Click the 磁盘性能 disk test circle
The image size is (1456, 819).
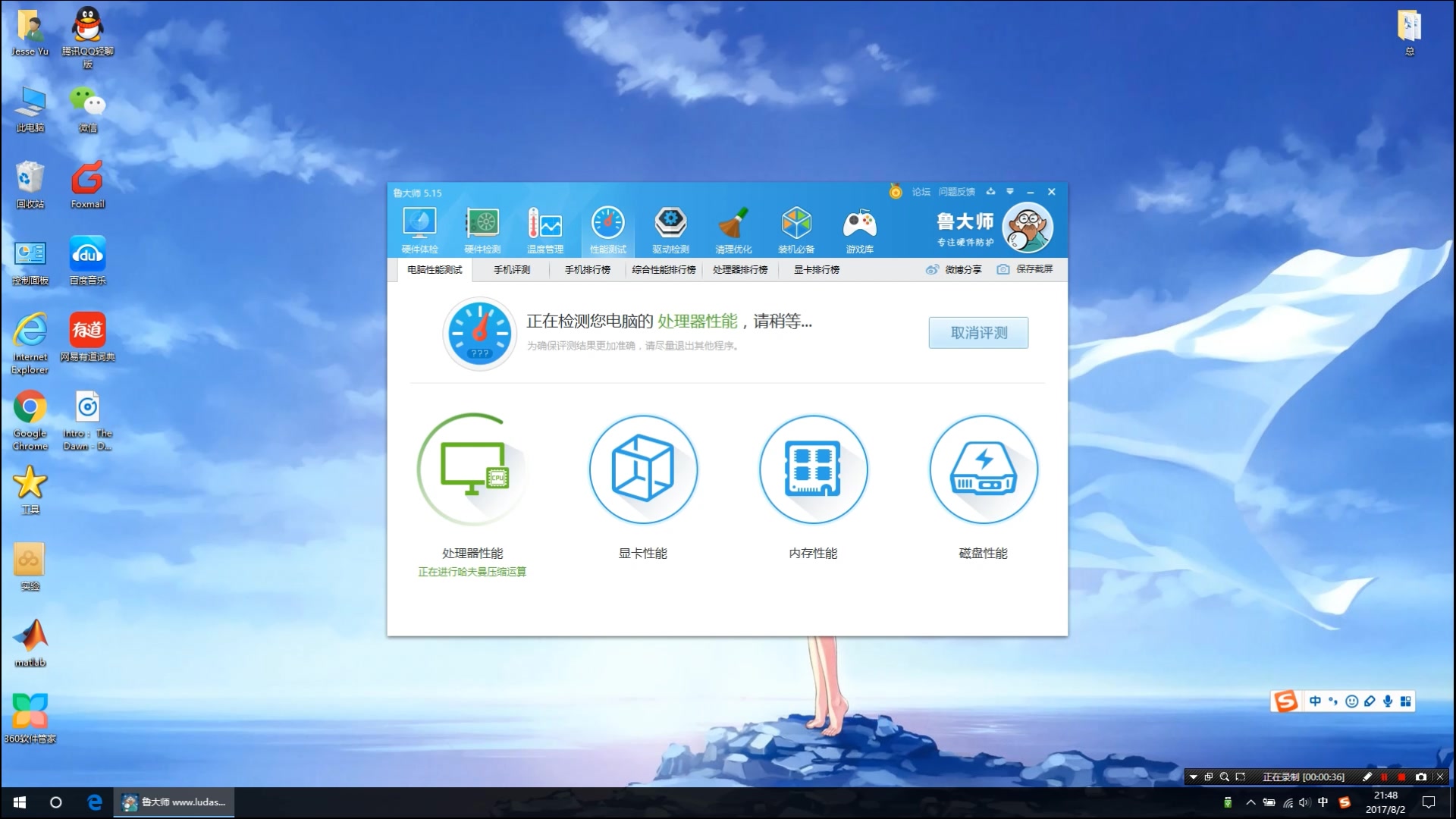[984, 469]
